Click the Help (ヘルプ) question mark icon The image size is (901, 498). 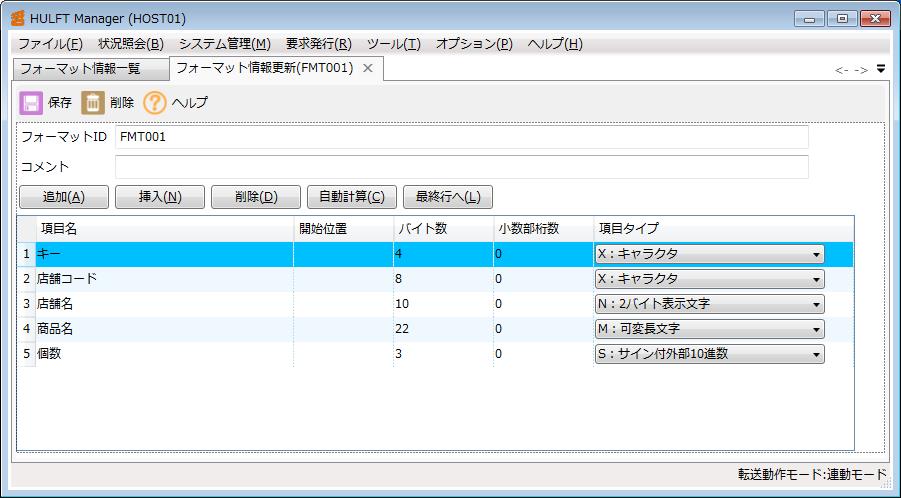tap(155, 103)
